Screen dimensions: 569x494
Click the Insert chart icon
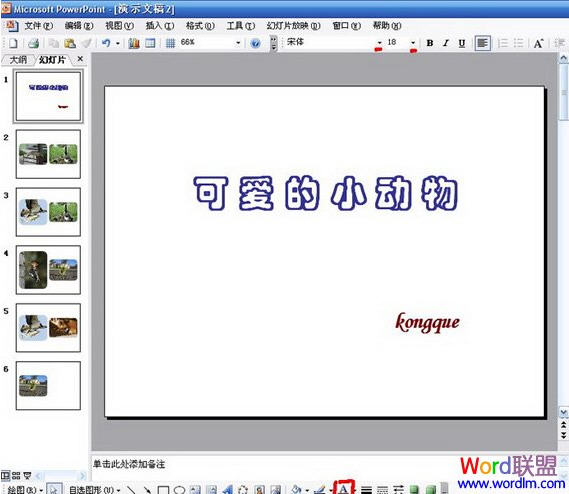[134, 43]
